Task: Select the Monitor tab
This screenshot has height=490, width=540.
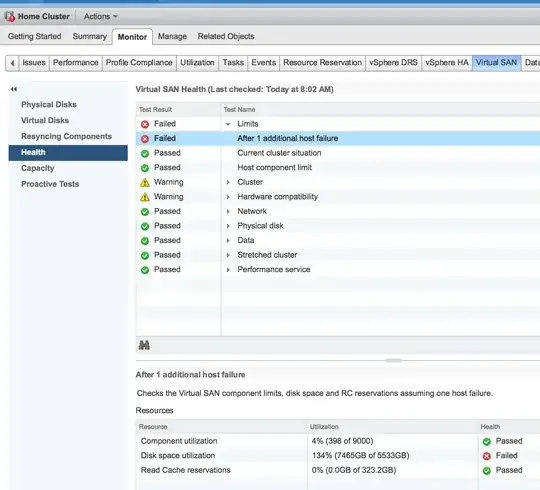Action: tap(132, 37)
